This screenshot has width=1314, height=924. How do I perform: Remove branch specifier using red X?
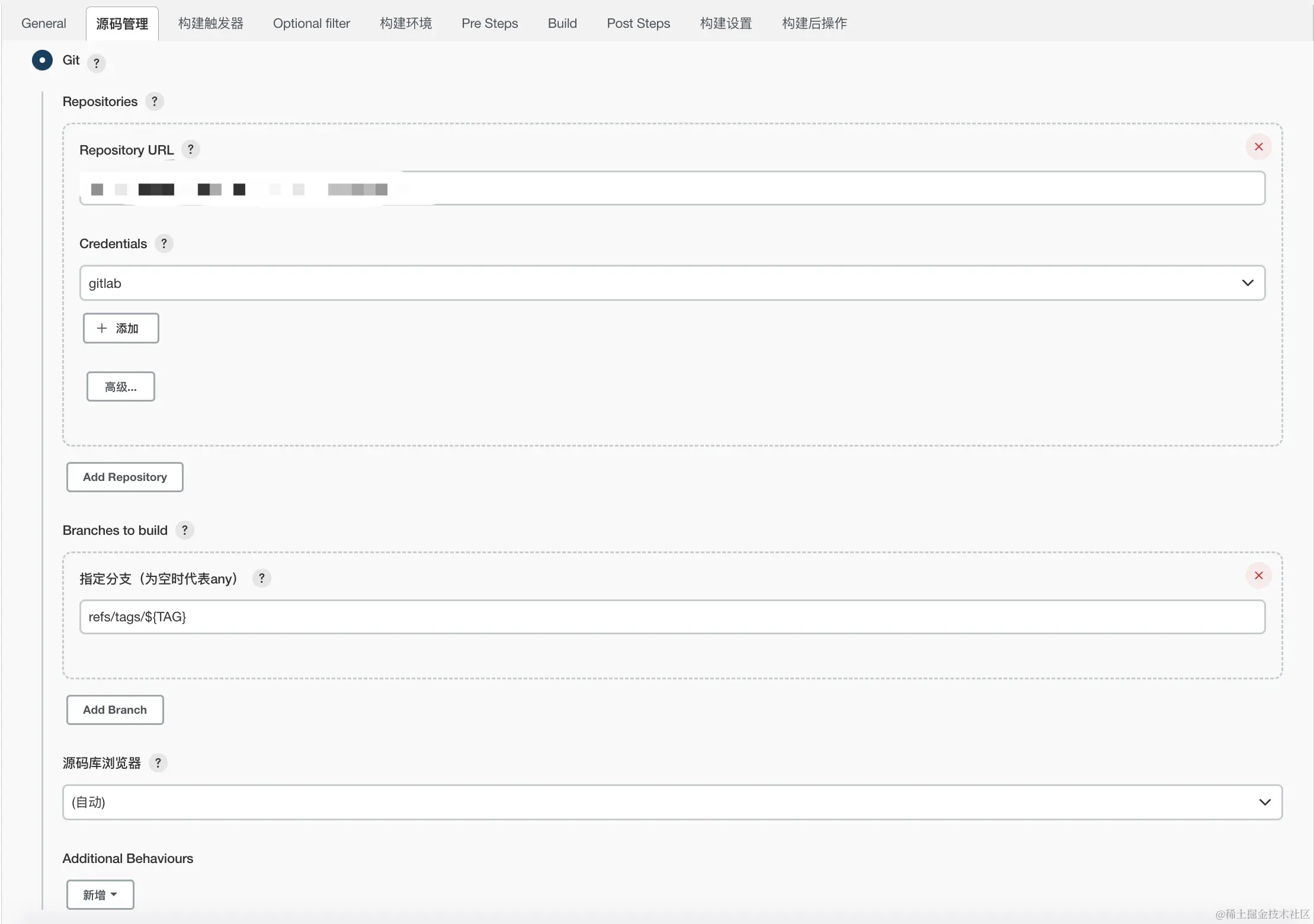(1258, 576)
